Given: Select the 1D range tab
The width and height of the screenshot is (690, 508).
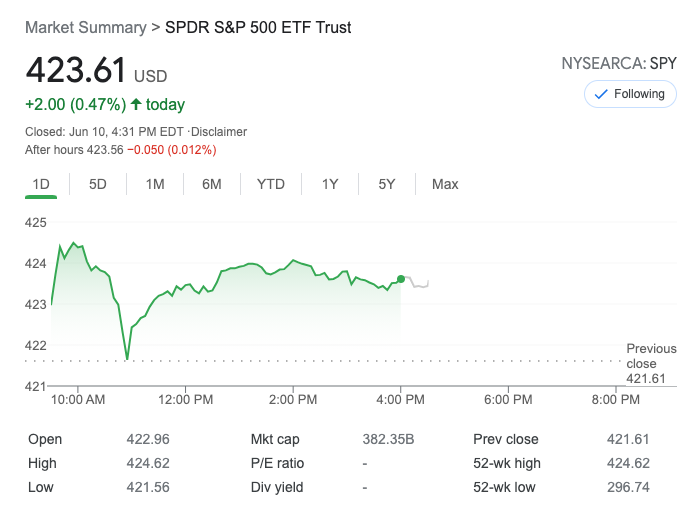Looking at the screenshot, I should click(x=41, y=184).
